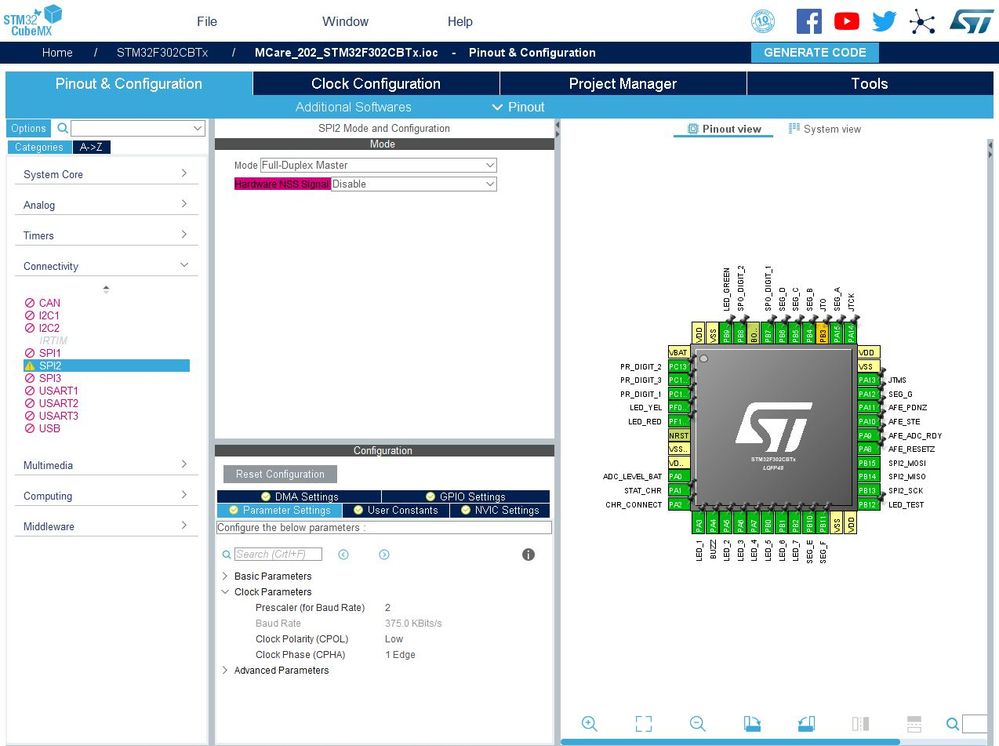
Task: Expand the Timers category
Action: (x=106, y=235)
